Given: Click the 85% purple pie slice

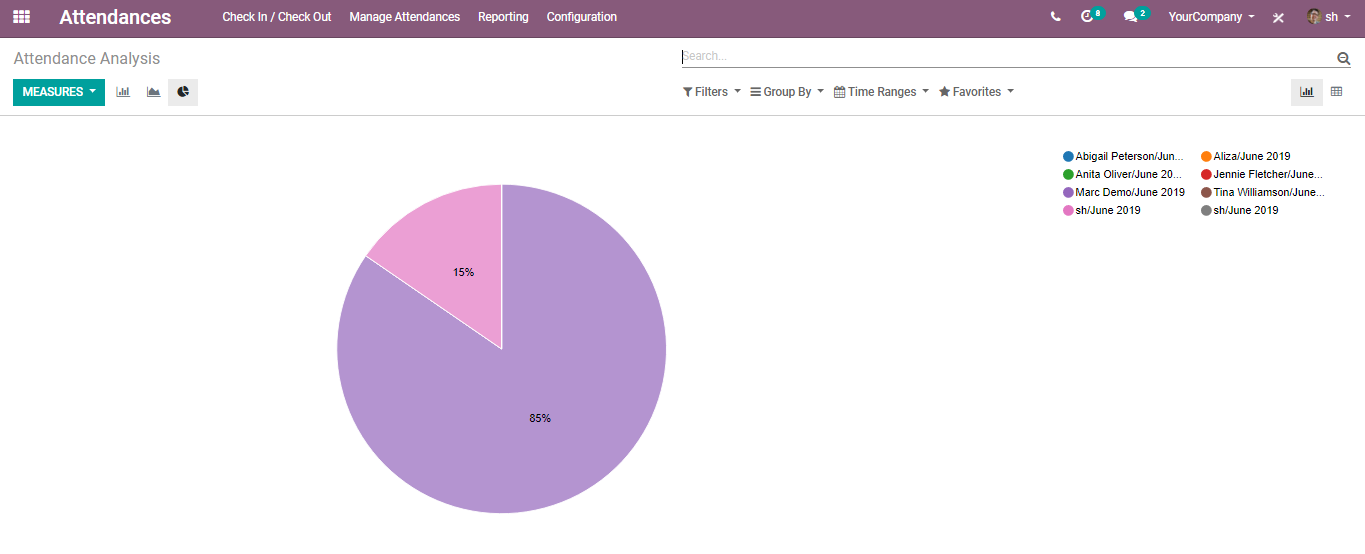Looking at the screenshot, I should point(540,418).
